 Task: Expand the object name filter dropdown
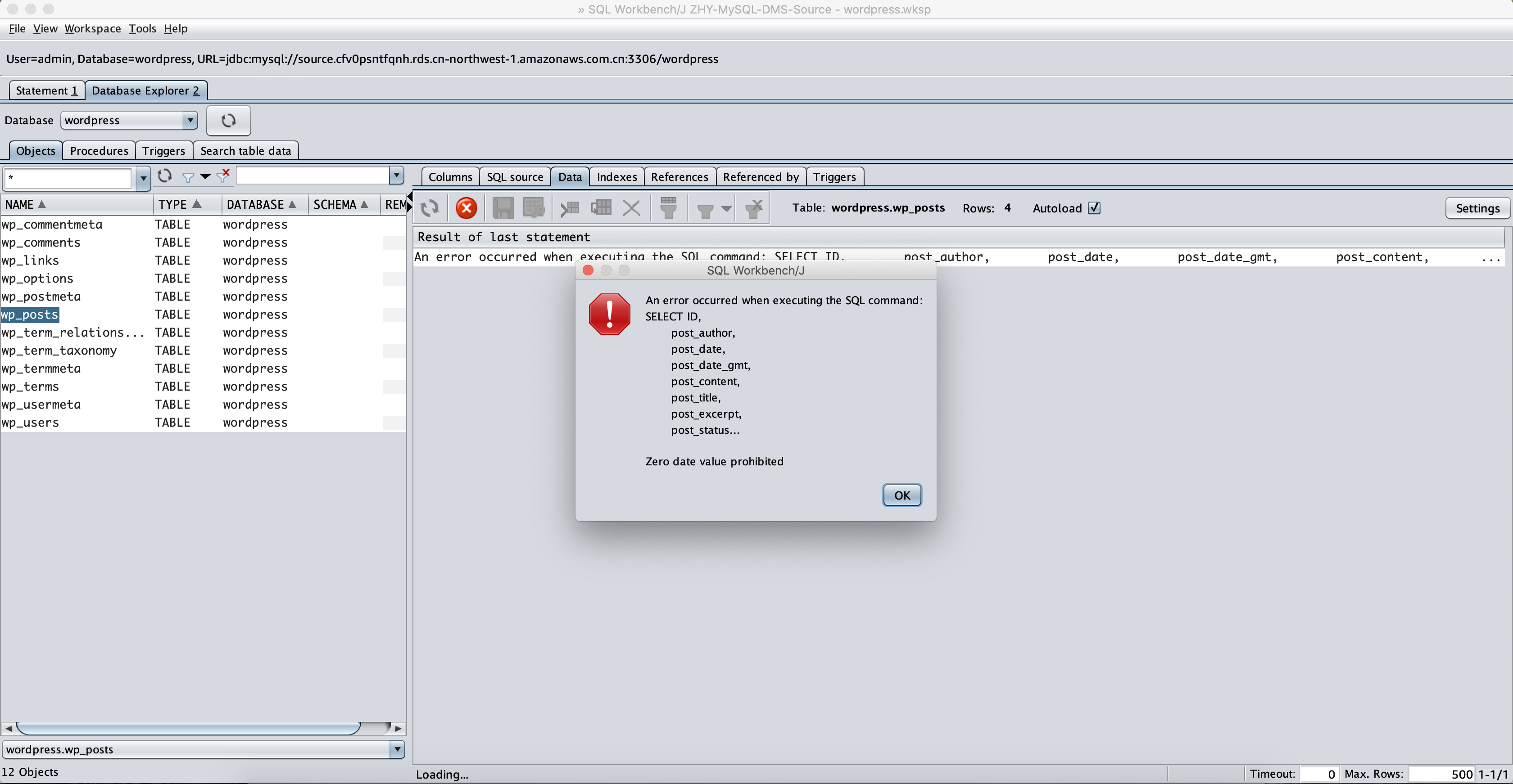click(x=143, y=178)
